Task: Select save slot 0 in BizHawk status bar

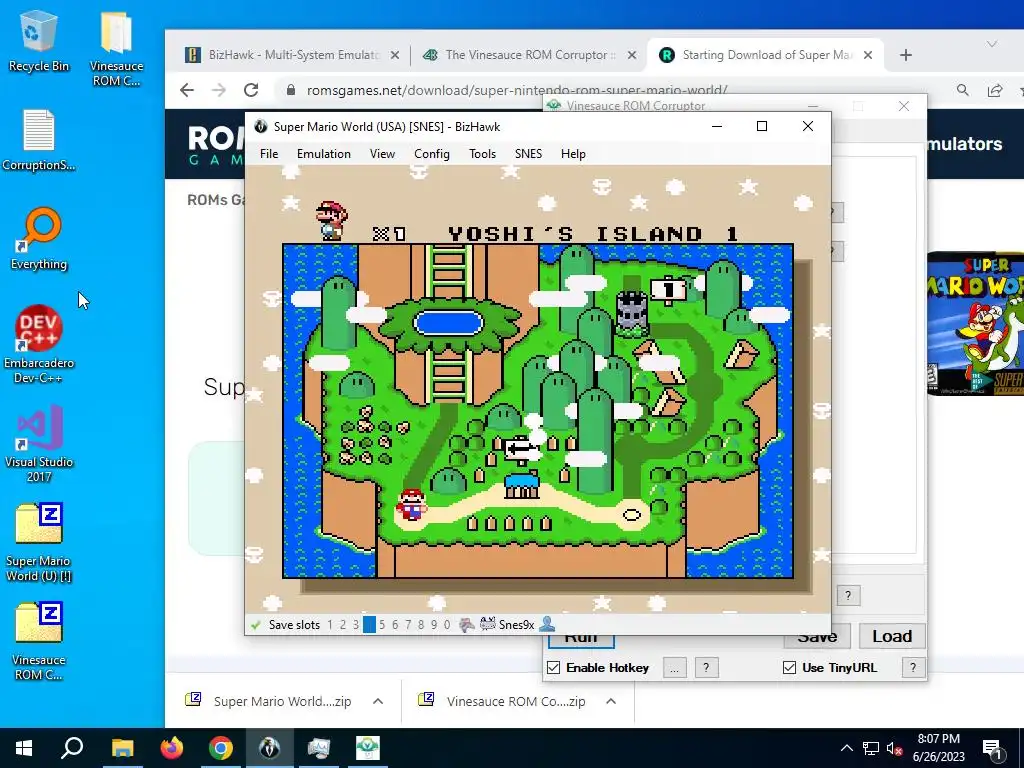Action: click(447, 625)
